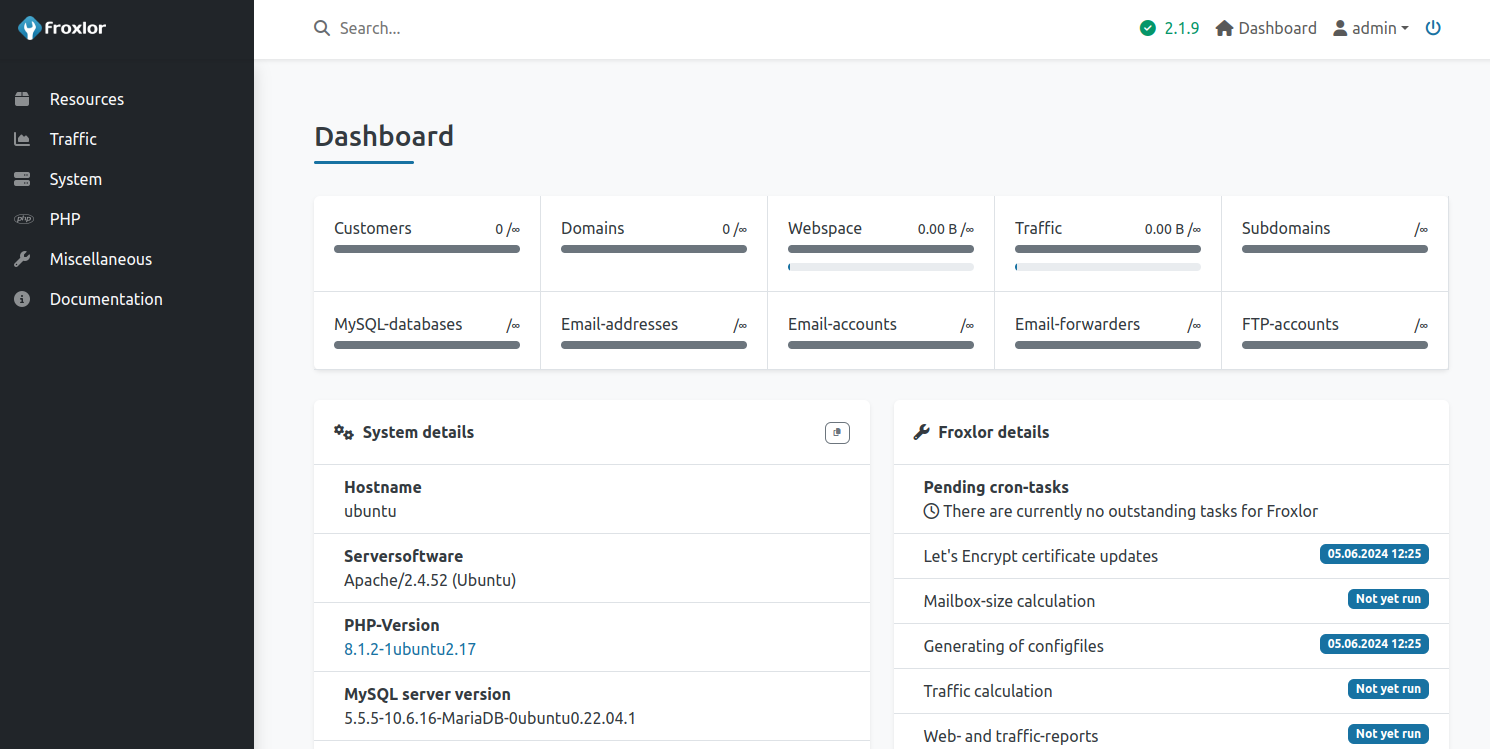Open the admin account dropdown
The height and width of the screenshot is (749, 1490).
[1371, 28]
